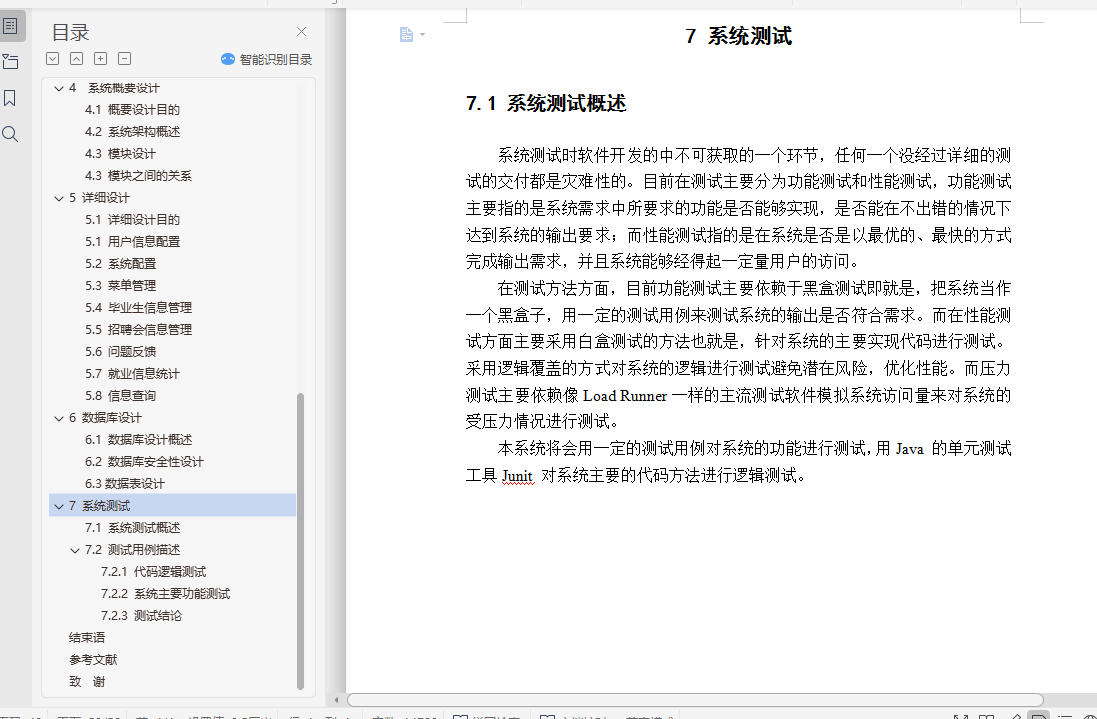
Task: Click the outline pane vertical scrollbar
Action: [x=301, y=541]
